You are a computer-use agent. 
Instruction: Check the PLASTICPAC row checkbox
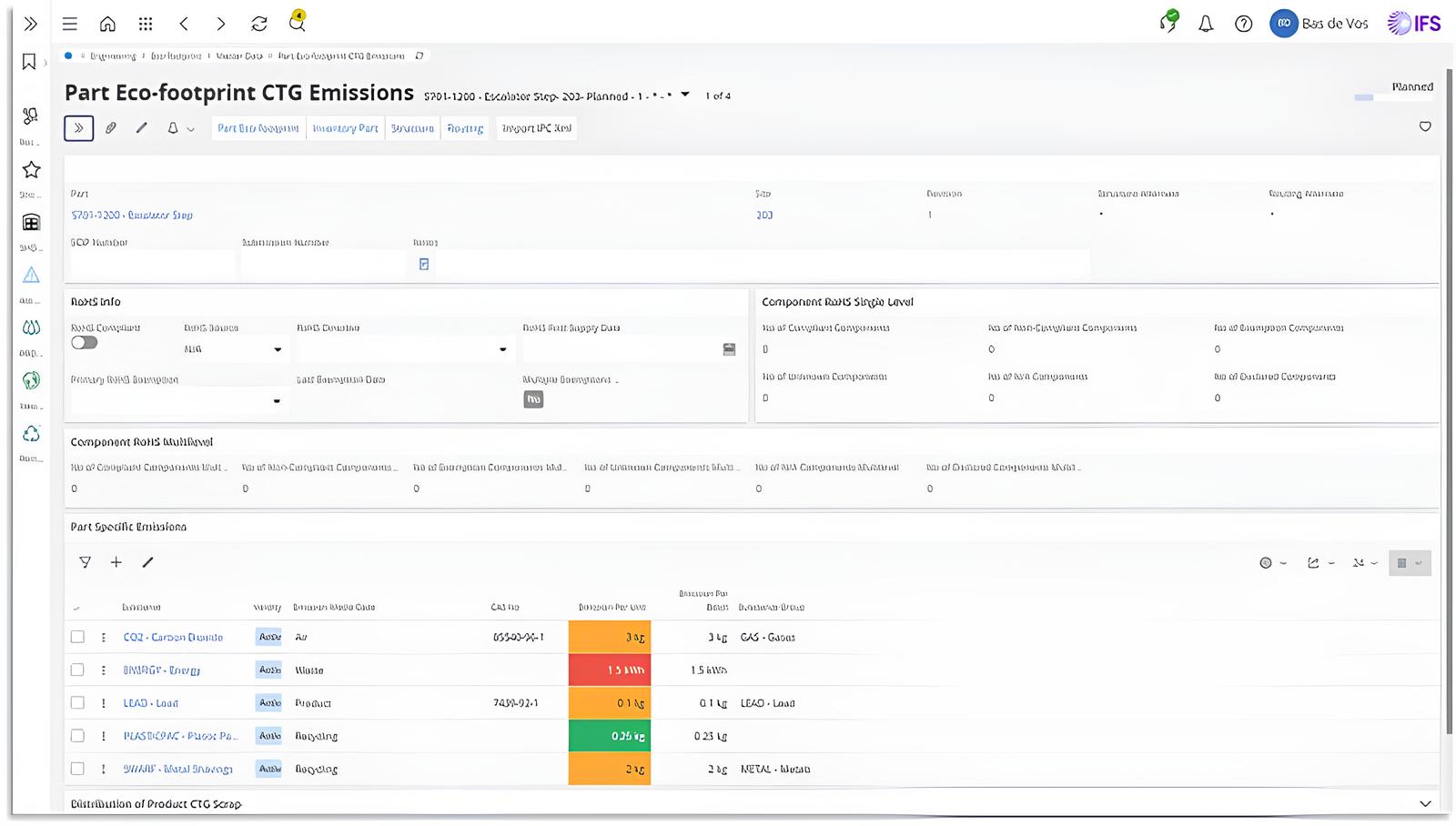pyautogui.click(x=77, y=735)
